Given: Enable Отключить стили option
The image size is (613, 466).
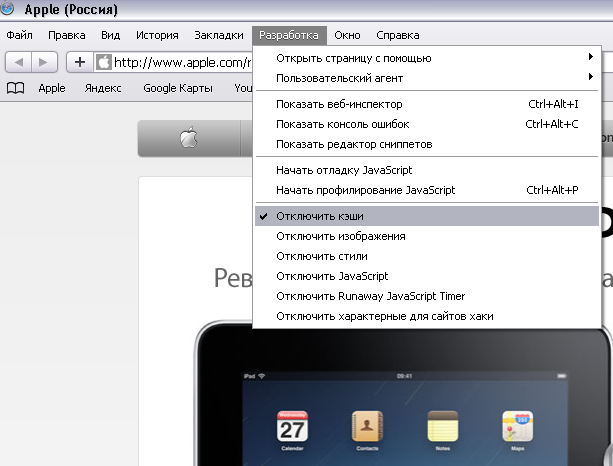Looking at the screenshot, I should (x=427, y=256).
